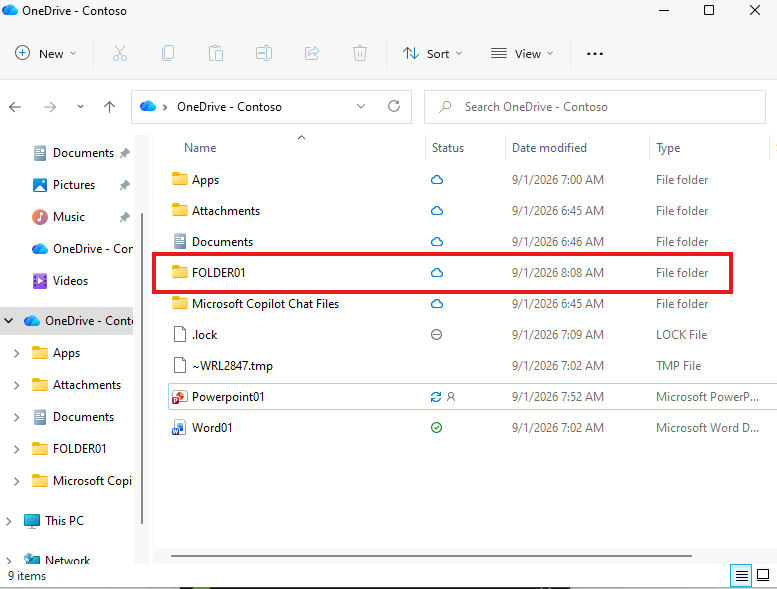Viewport: 777px width, 589px height.
Task: Click the Search OneDrive - Contoso box
Action: (x=595, y=107)
